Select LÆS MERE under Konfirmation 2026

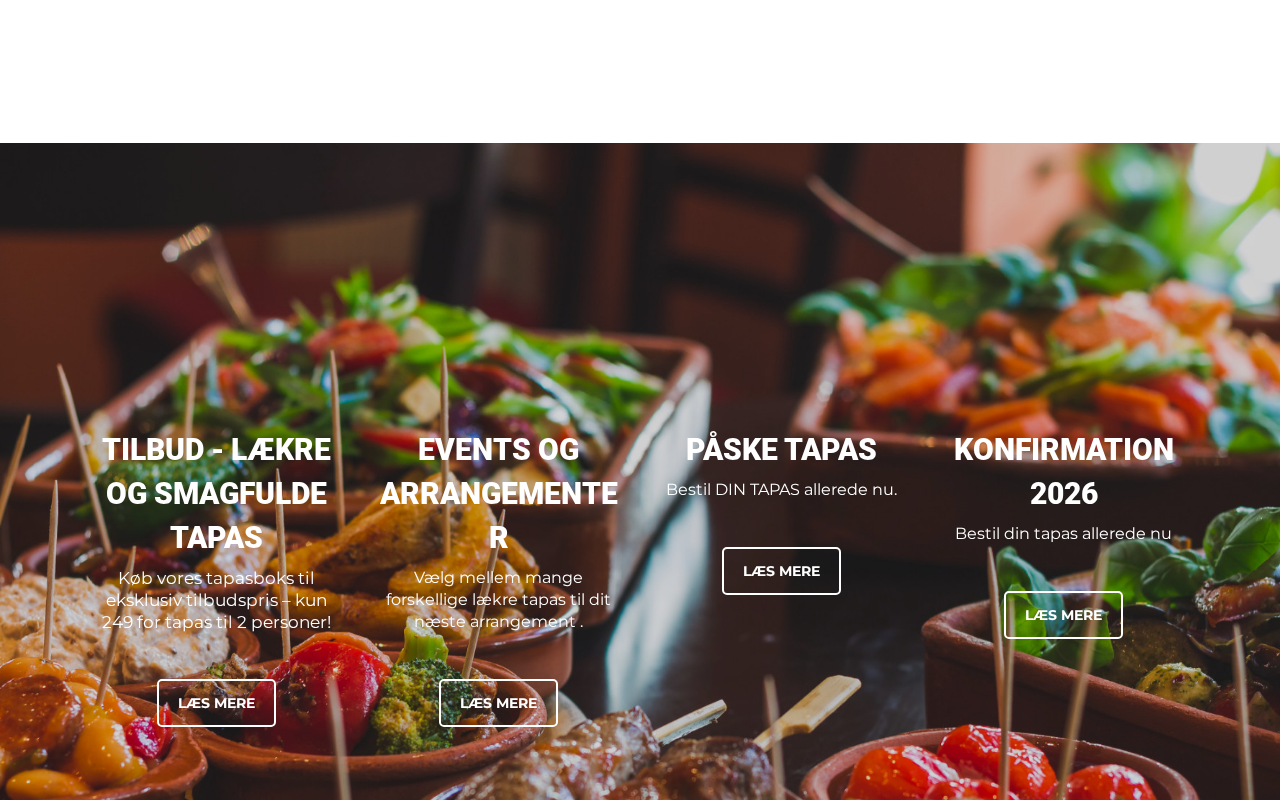click(1063, 615)
